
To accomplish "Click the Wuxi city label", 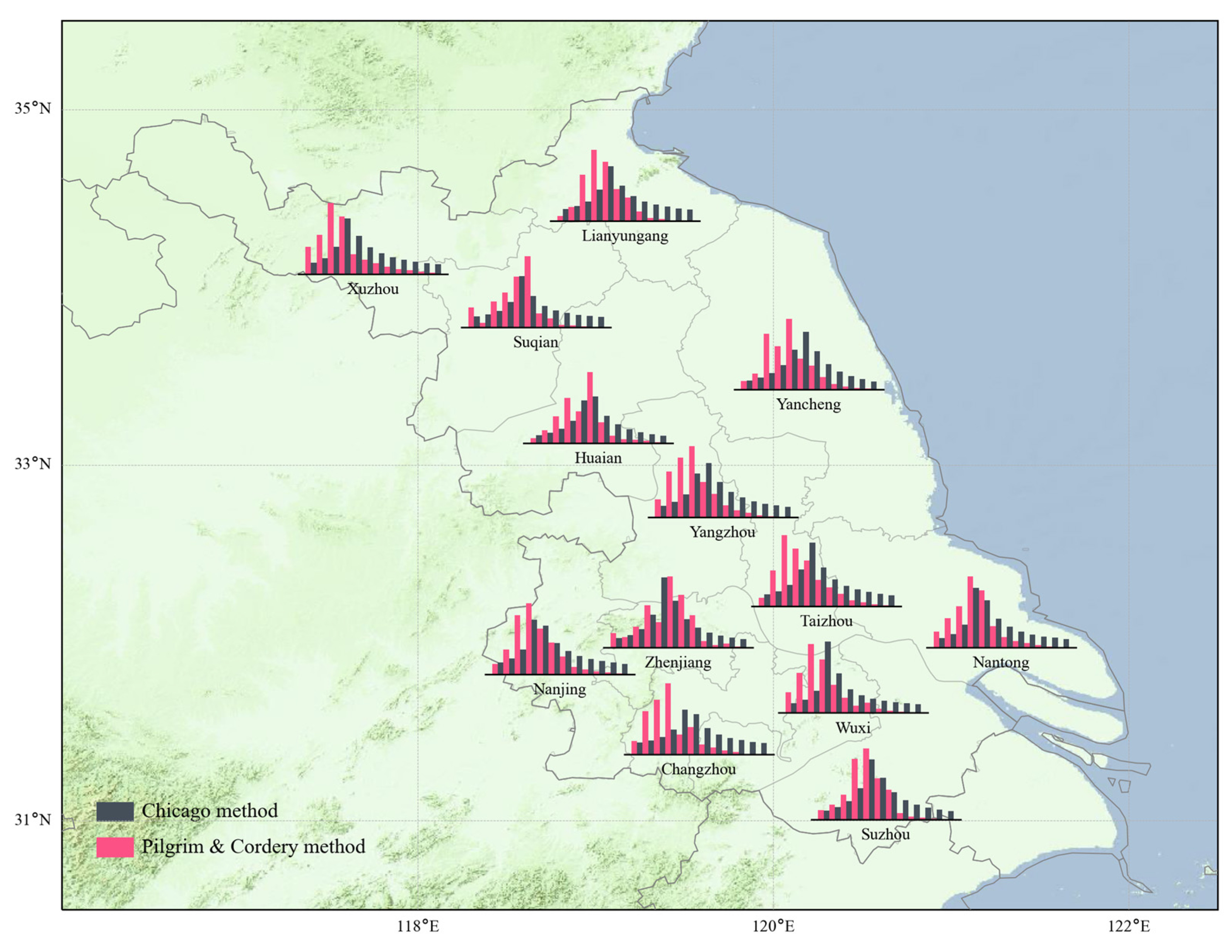I will (x=852, y=728).
